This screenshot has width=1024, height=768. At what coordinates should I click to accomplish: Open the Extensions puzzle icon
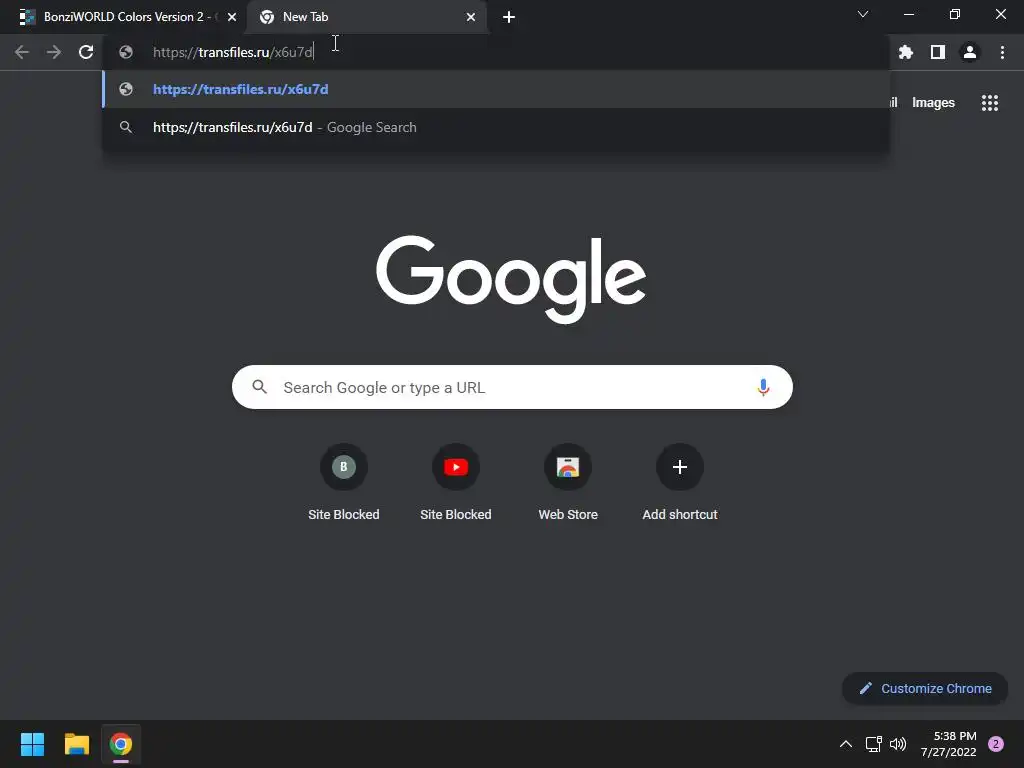click(x=906, y=52)
